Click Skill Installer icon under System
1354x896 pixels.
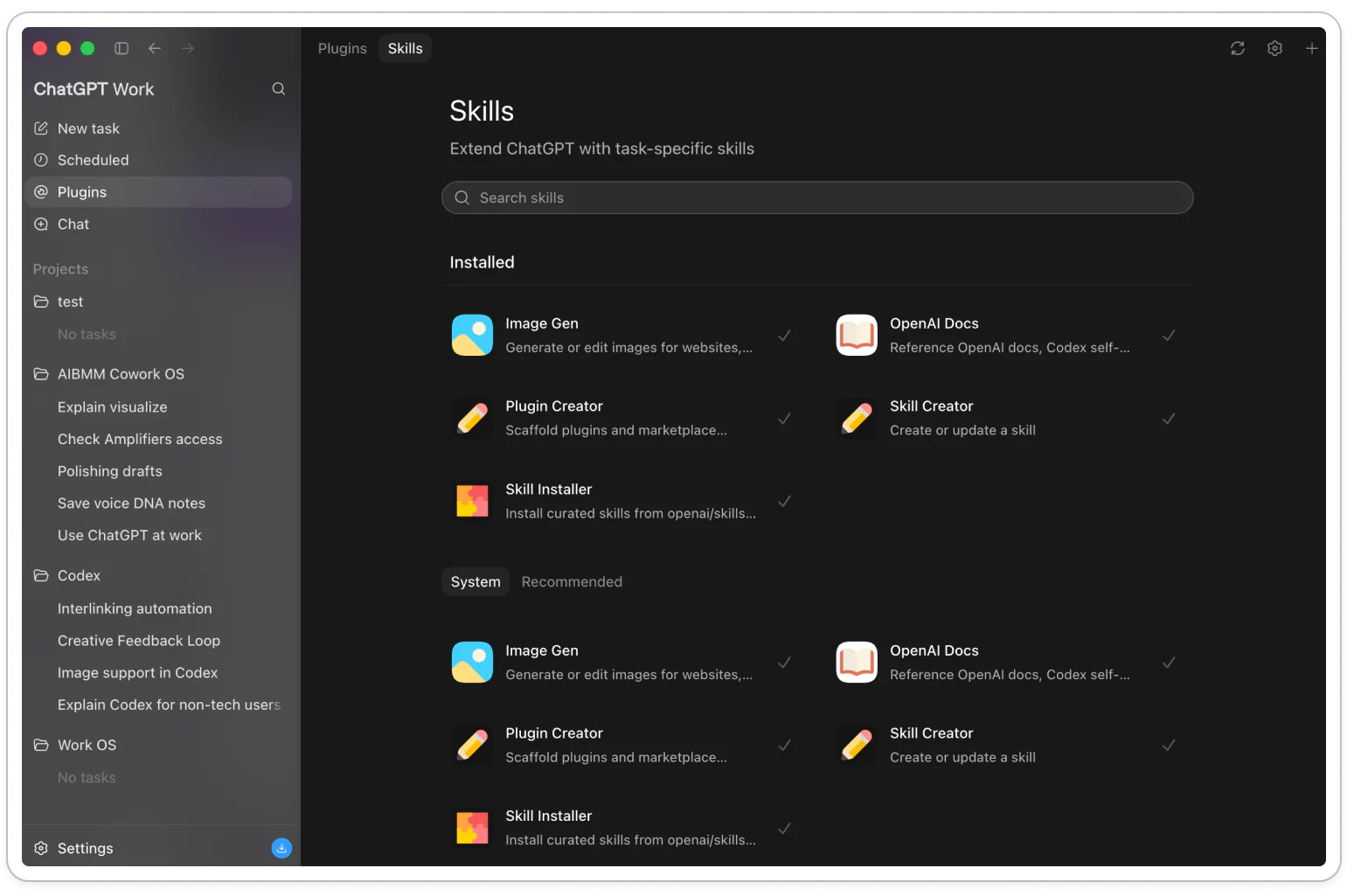[x=472, y=827]
